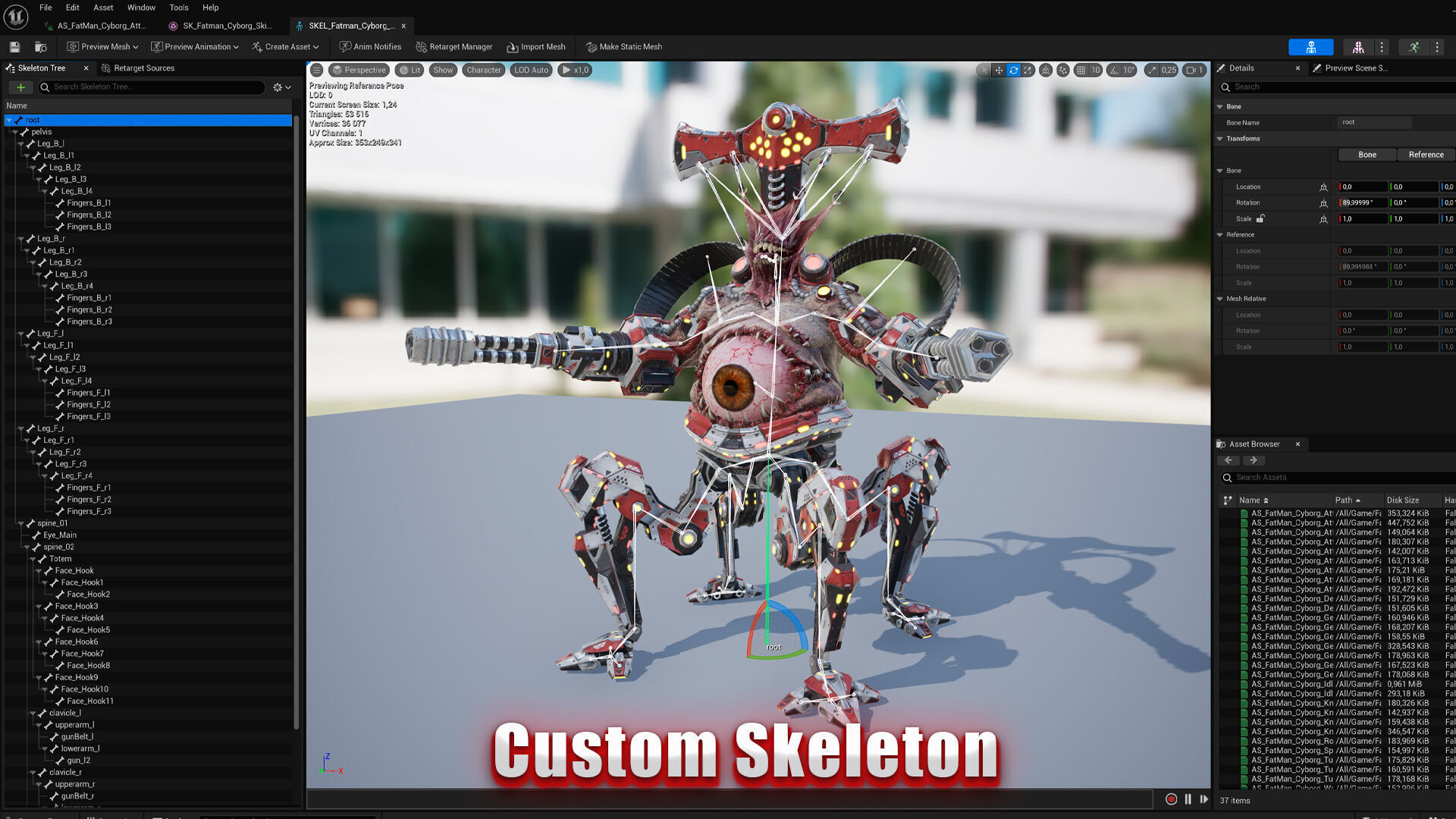
Task: Open options beside the Animation mode icon
Action: tap(1437, 47)
